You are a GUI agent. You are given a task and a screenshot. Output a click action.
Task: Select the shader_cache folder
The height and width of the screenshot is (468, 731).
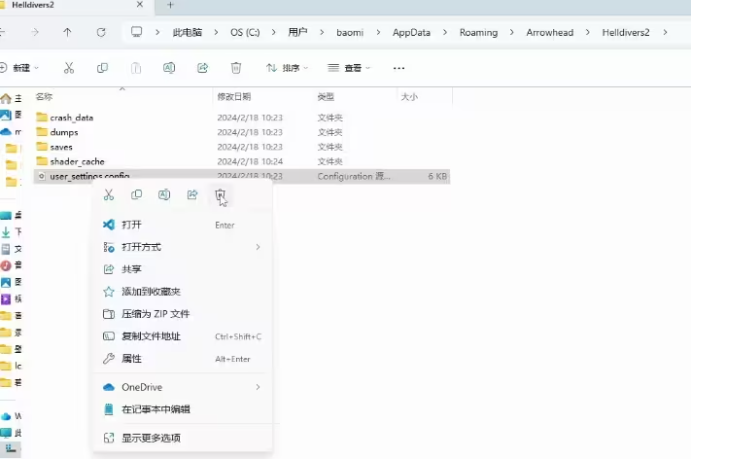point(77,161)
